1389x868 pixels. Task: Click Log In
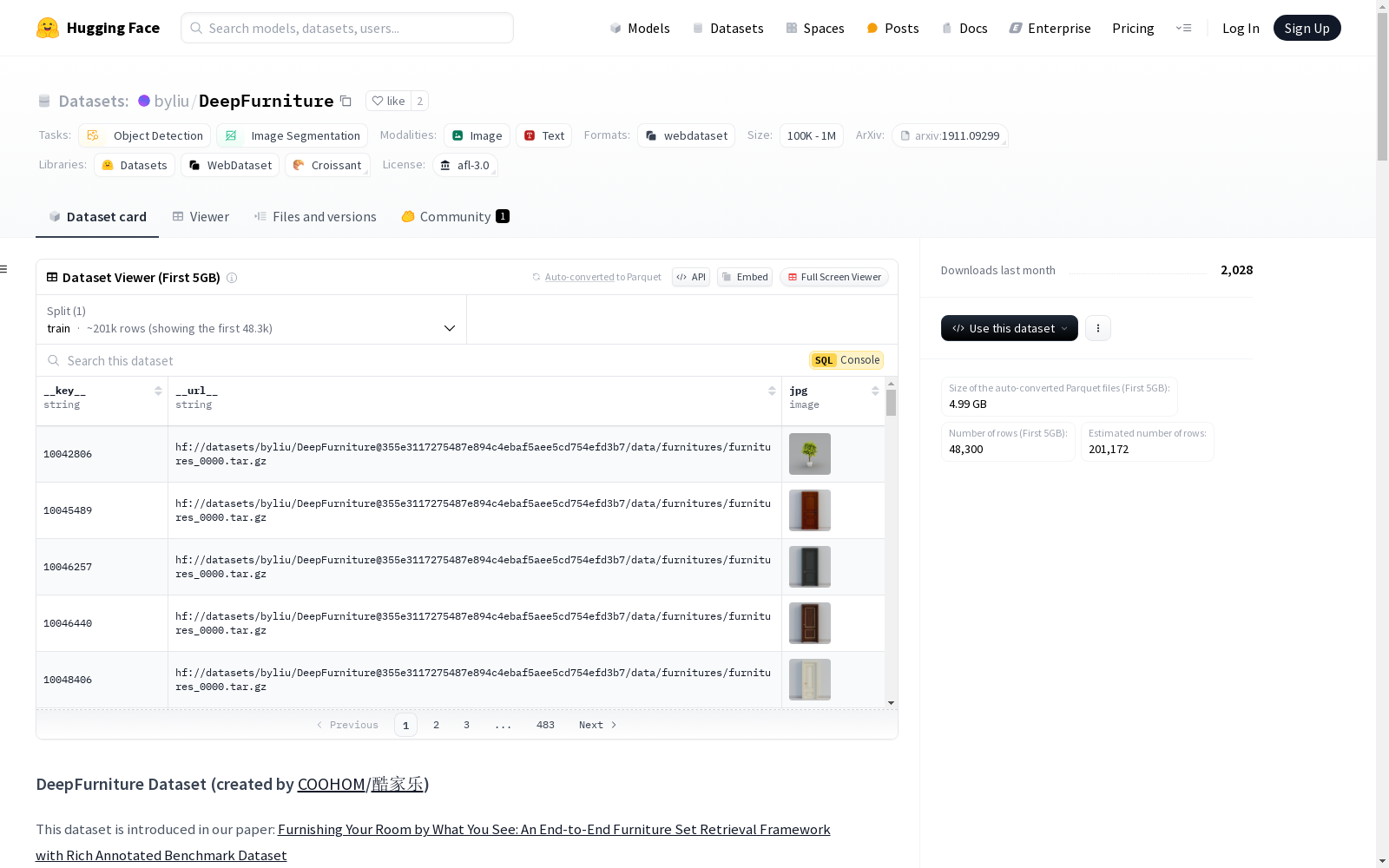[x=1241, y=28]
